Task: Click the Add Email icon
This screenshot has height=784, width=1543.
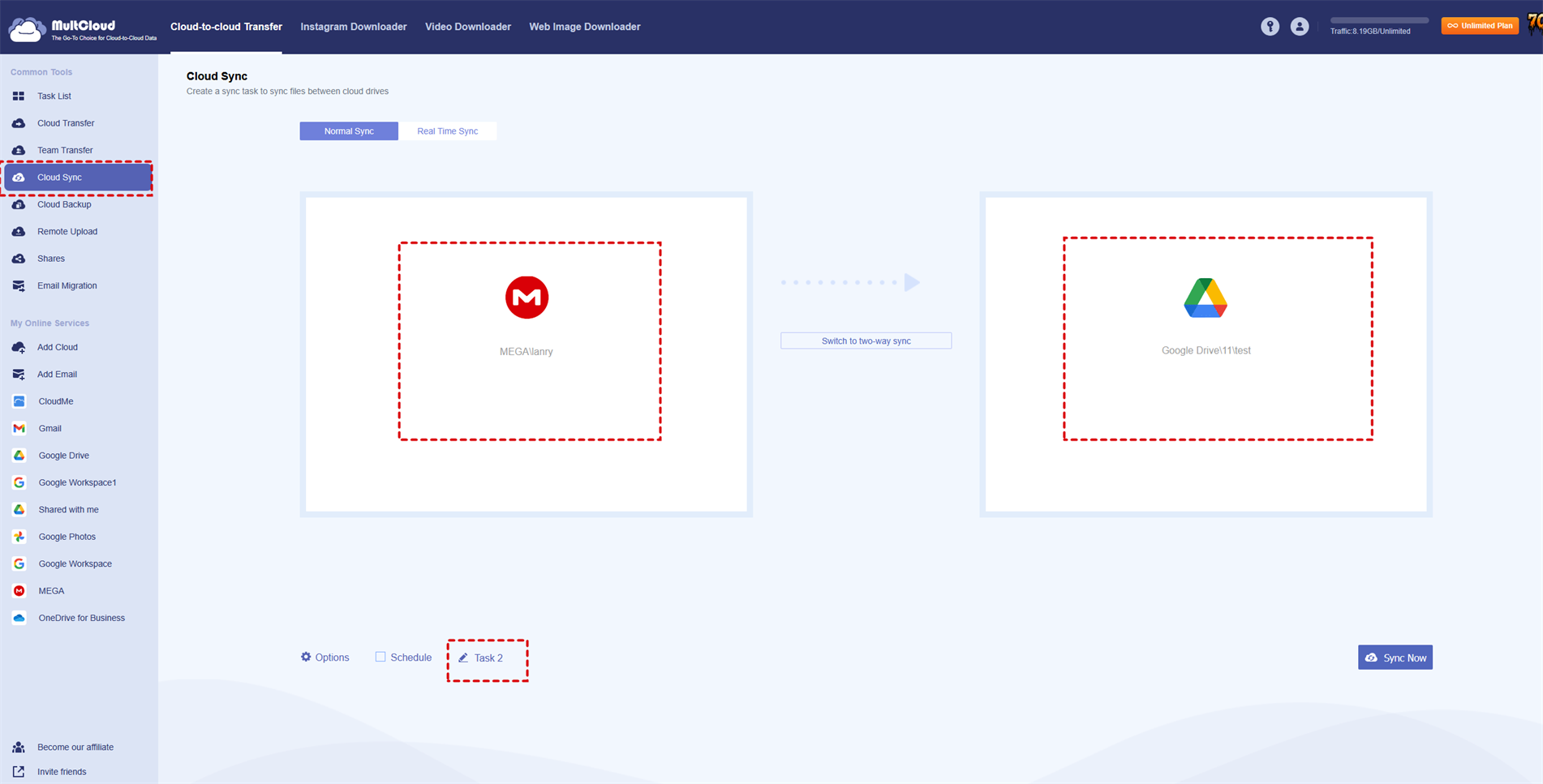Action: coord(19,375)
